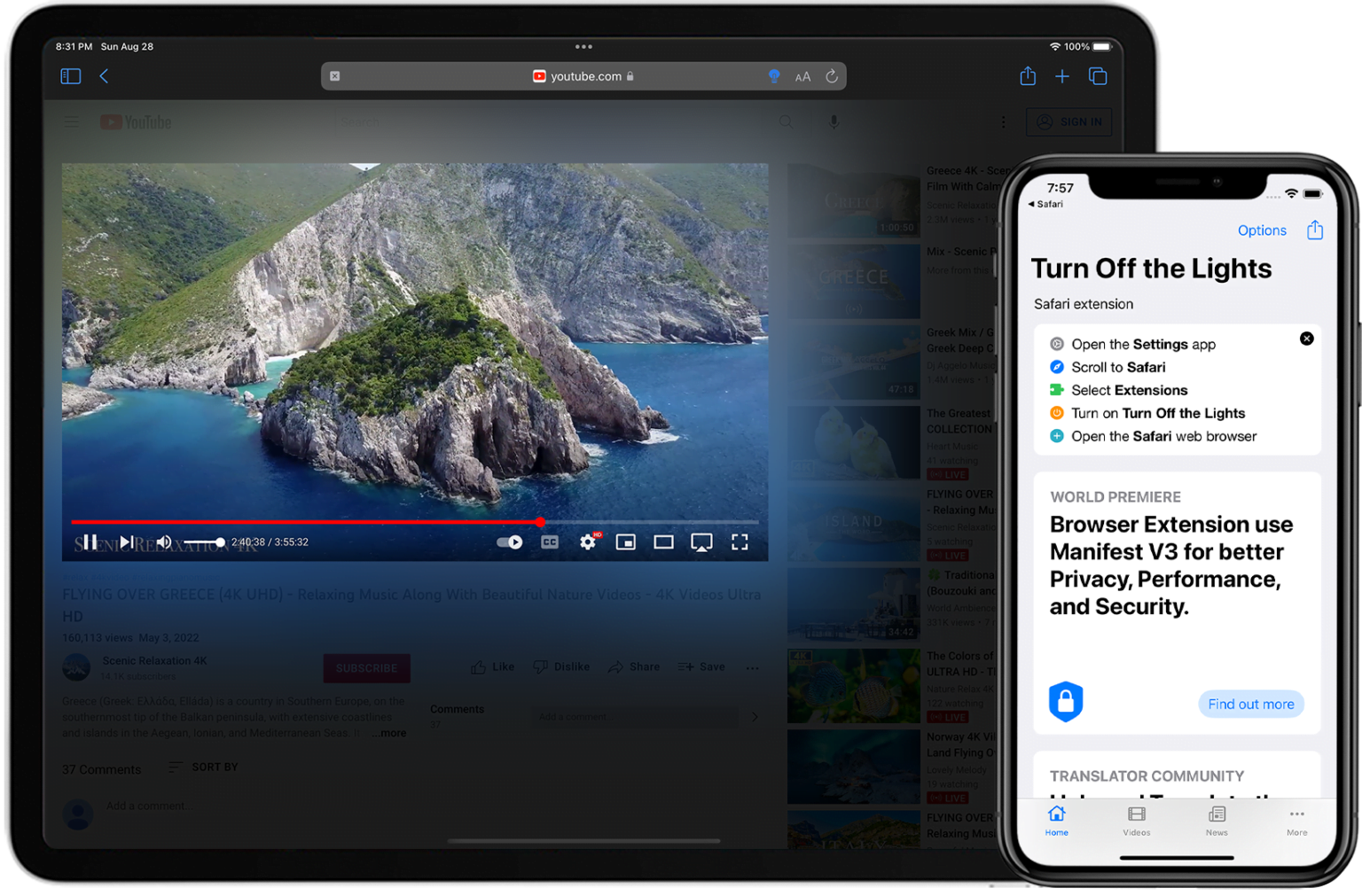1362x896 pixels.
Task: Start voice search with microphone icon
Action: (834, 122)
